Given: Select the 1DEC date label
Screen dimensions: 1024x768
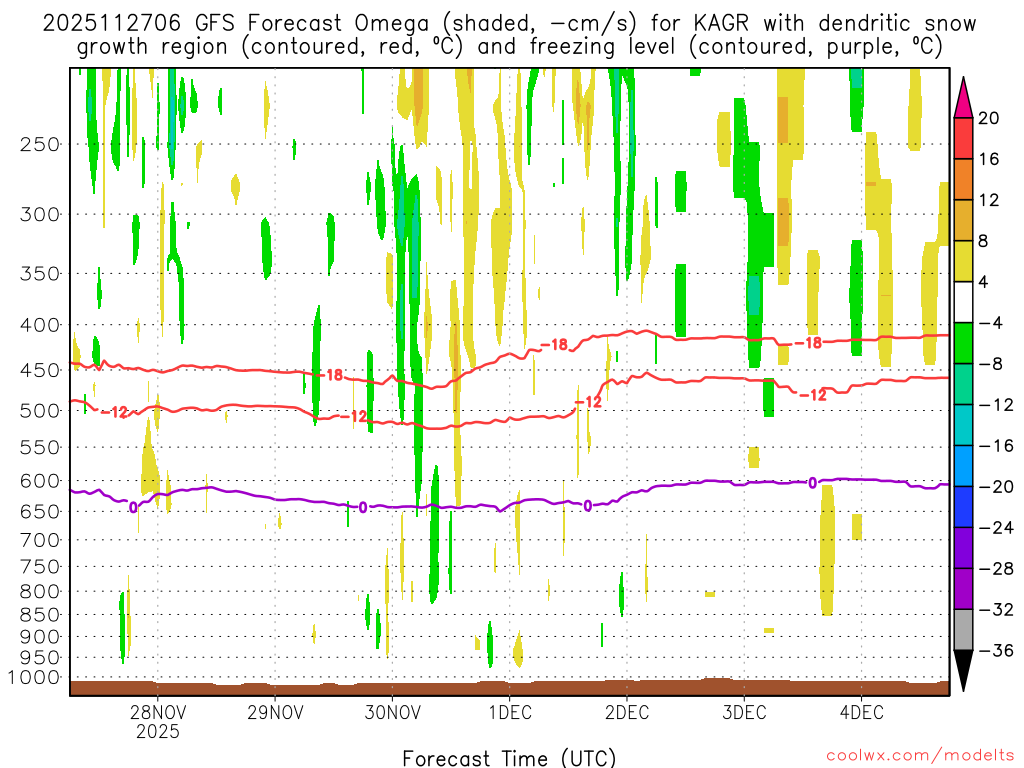Looking at the screenshot, I should click(510, 712).
